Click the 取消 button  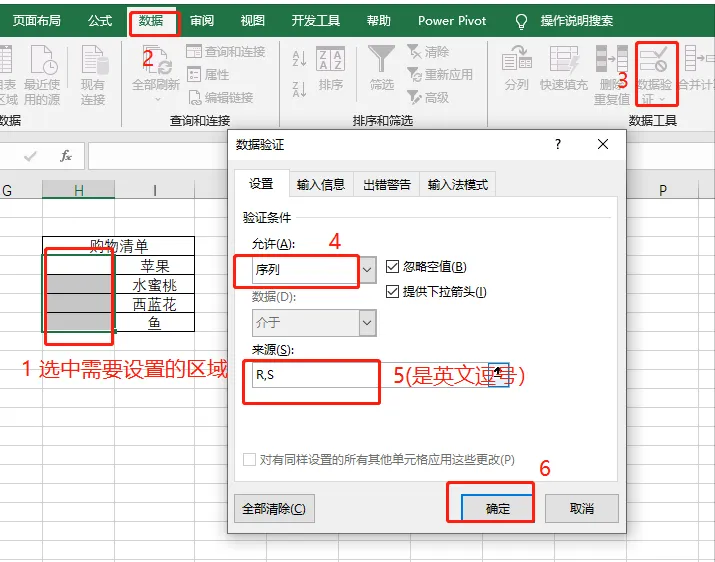point(582,508)
